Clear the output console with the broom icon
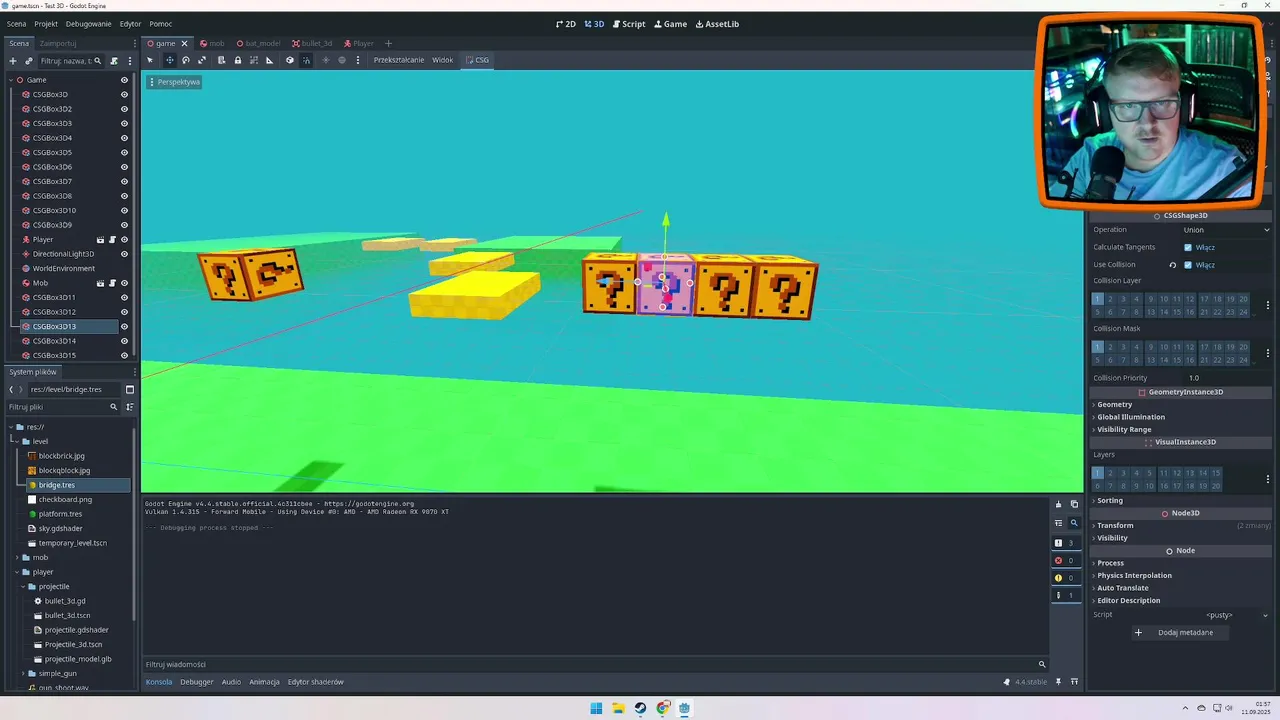 1058,504
